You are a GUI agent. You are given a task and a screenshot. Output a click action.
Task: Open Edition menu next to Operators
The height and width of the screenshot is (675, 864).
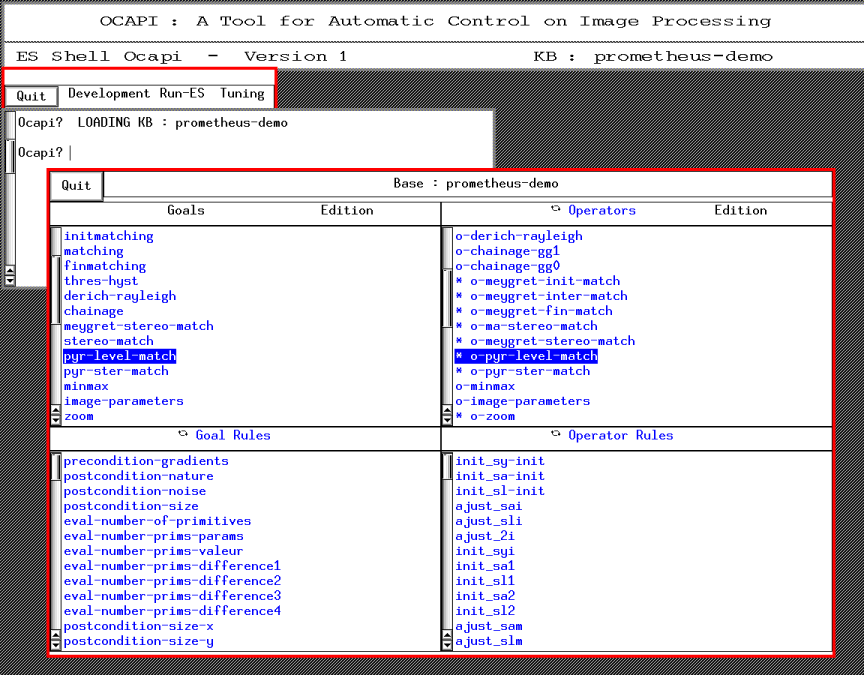(x=741, y=210)
